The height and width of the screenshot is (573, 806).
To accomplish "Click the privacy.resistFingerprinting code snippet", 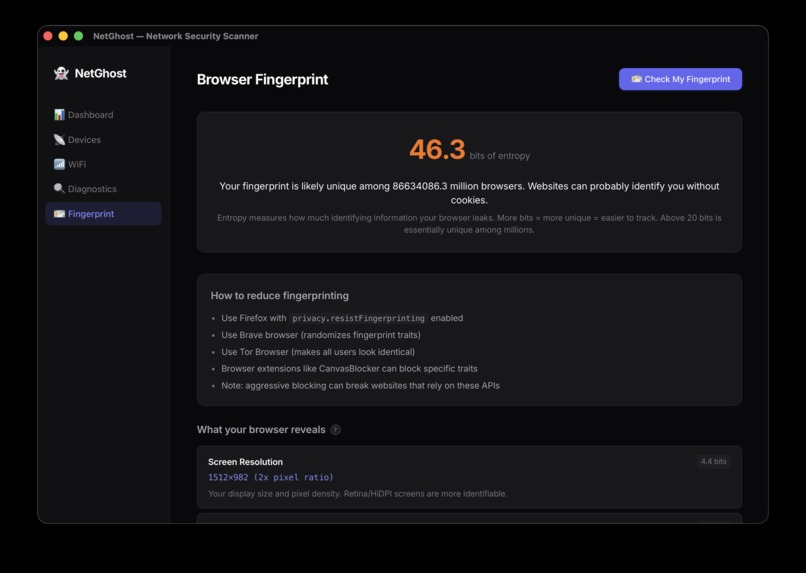I will point(358,319).
